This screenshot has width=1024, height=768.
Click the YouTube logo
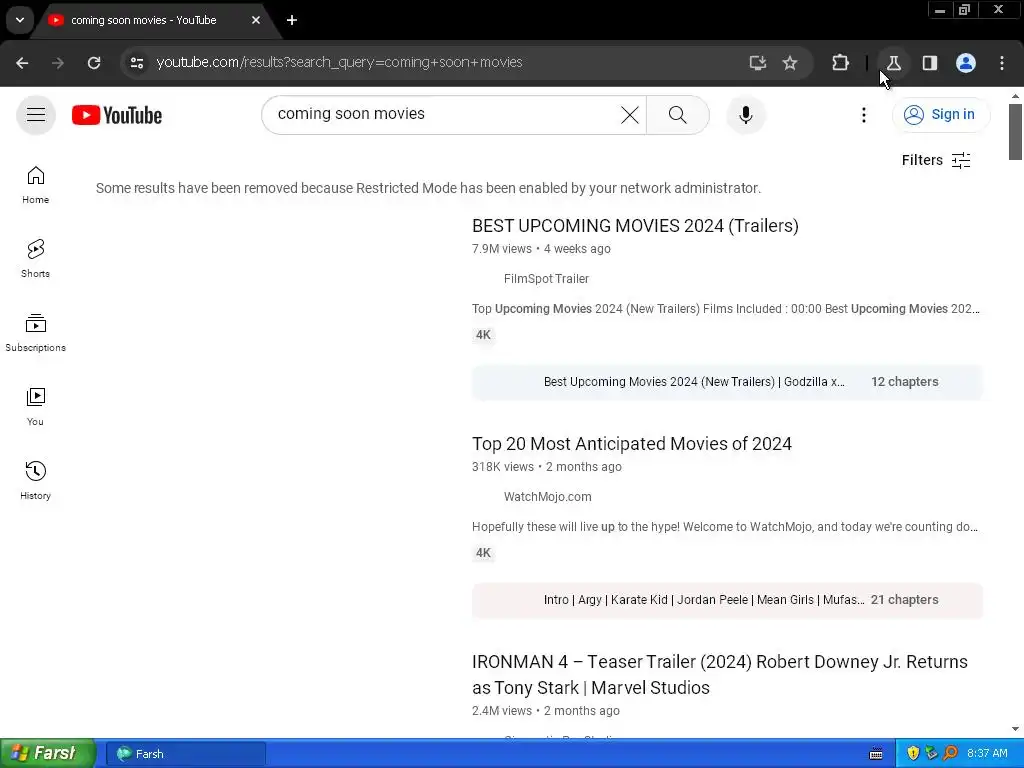[x=117, y=115]
